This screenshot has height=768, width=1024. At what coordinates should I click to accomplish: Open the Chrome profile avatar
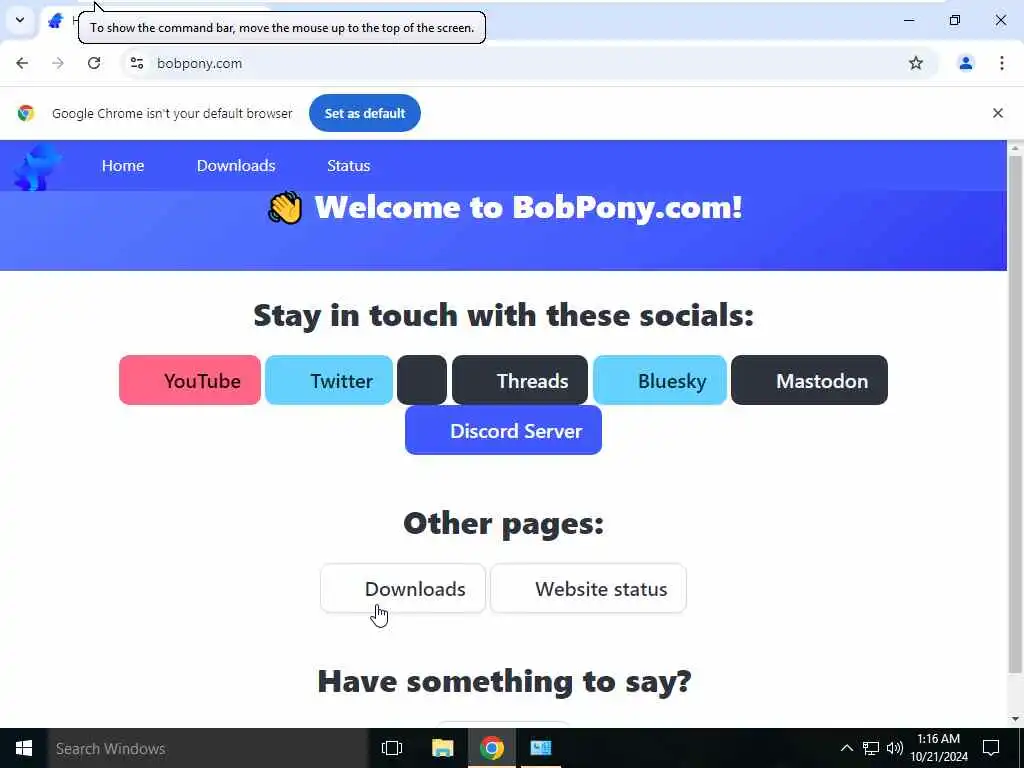click(x=965, y=63)
